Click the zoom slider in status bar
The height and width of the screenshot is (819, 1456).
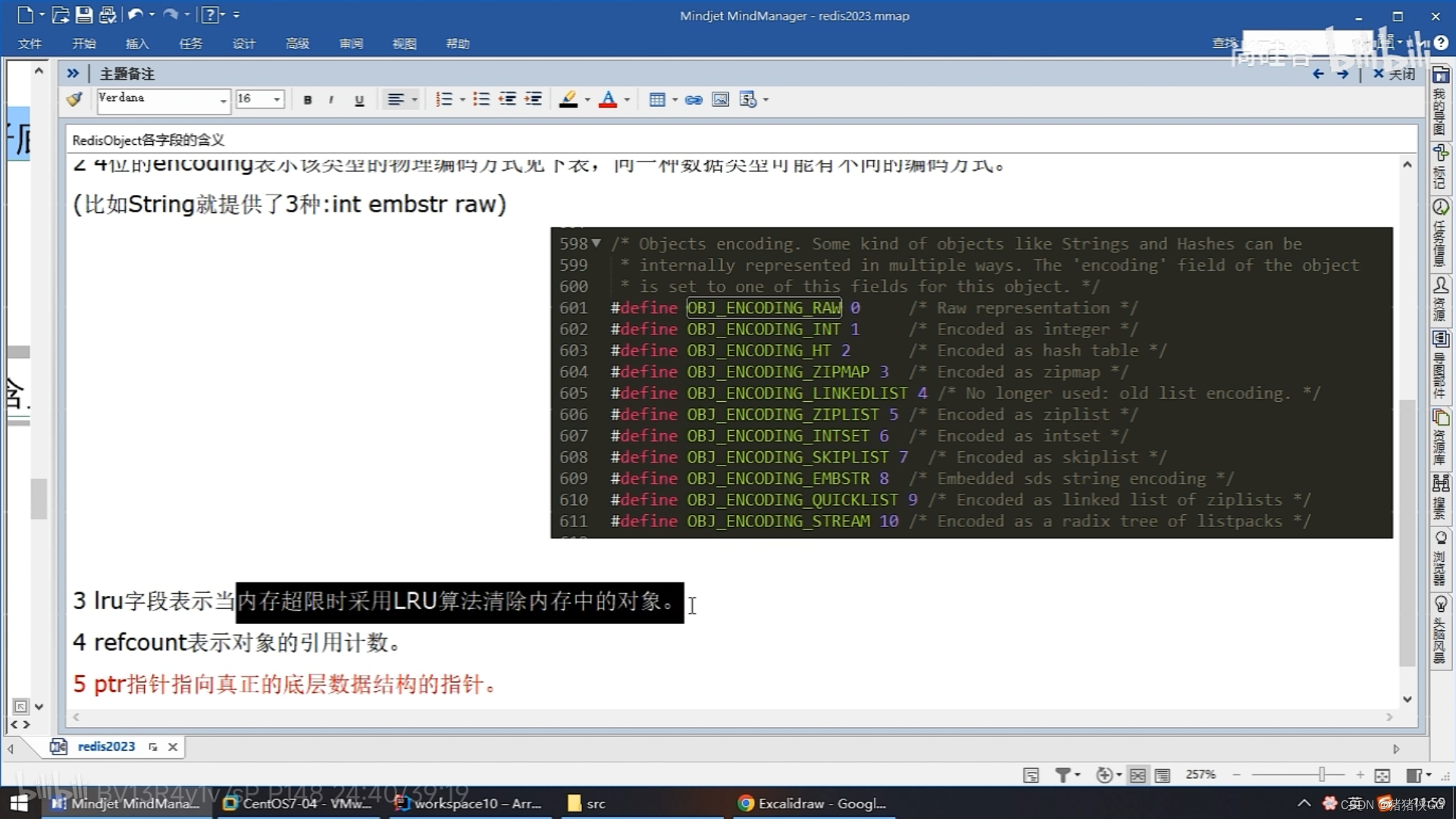click(1321, 774)
